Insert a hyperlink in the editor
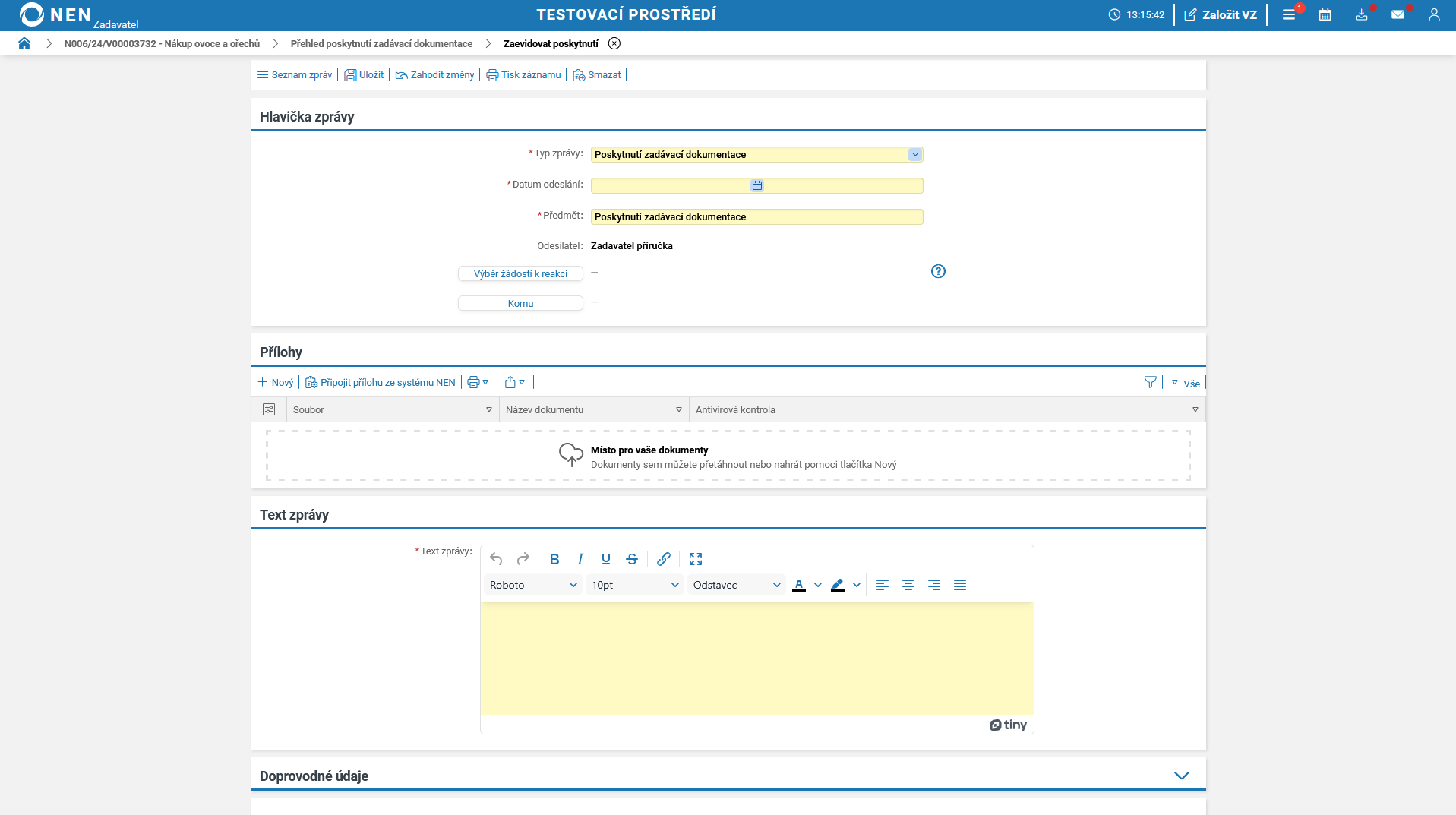This screenshot has height=815, width=1456. (663, 559)
